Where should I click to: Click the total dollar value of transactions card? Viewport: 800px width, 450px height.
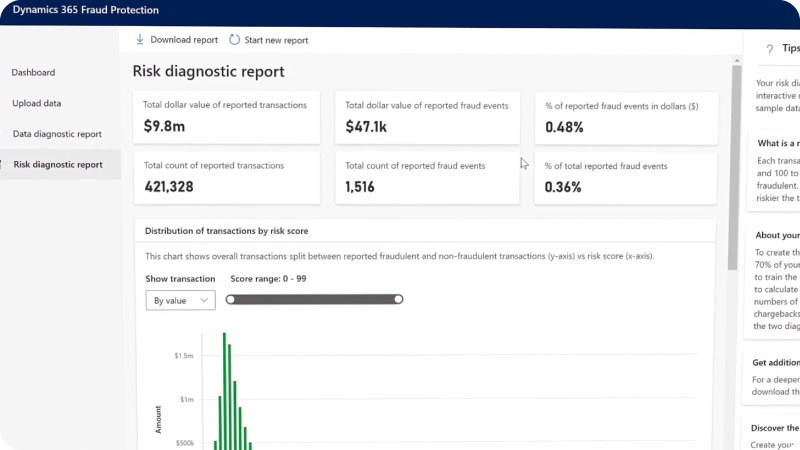pyautogui.click(x=226, y=117)
